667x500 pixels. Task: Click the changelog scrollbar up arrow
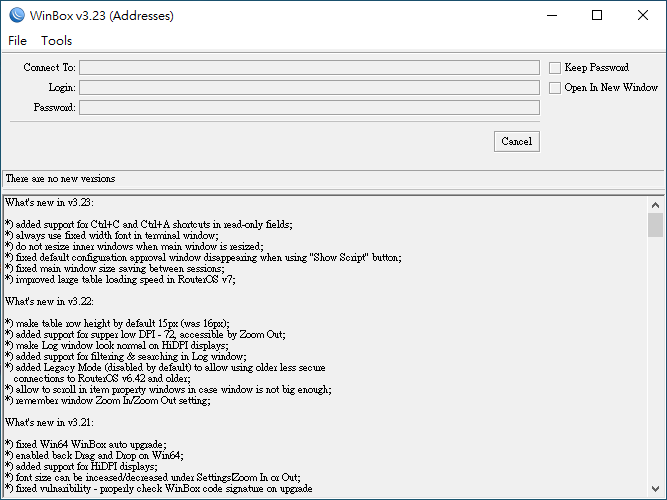point(655,205)
